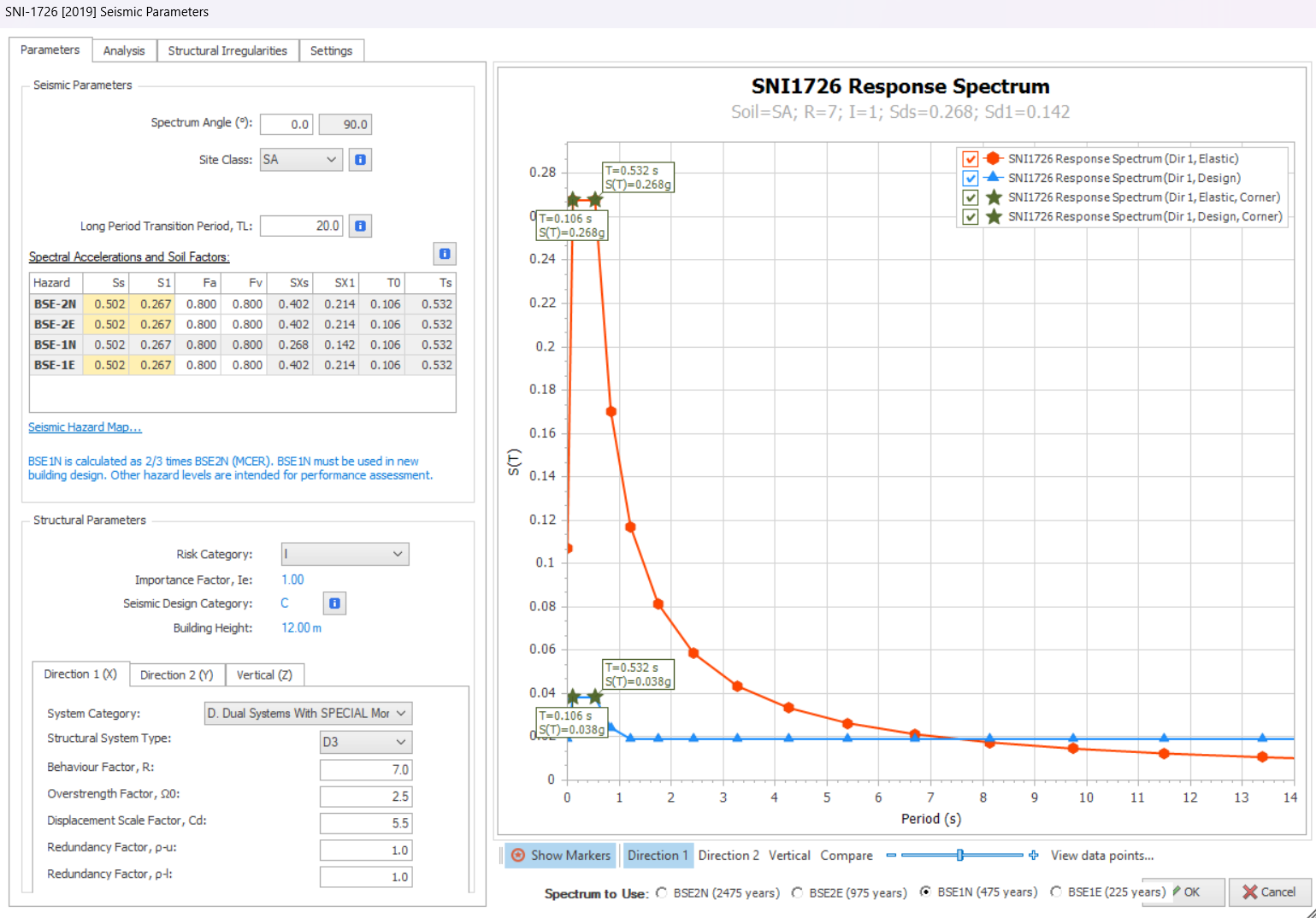1316x918 pixels.
Task: Select the Direction 2 (Y) tab
Action: (177, 675)
